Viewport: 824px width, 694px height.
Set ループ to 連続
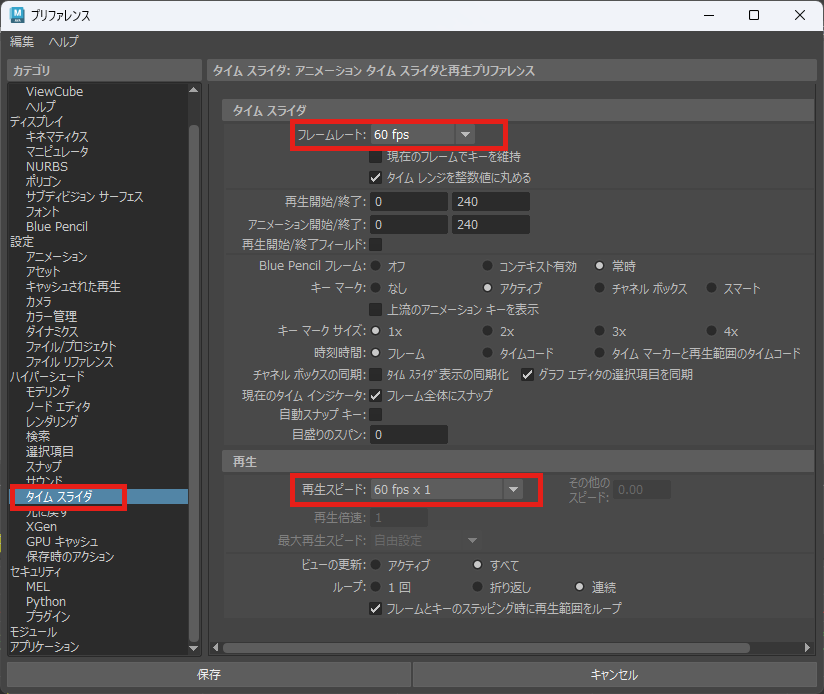point(580,586)
